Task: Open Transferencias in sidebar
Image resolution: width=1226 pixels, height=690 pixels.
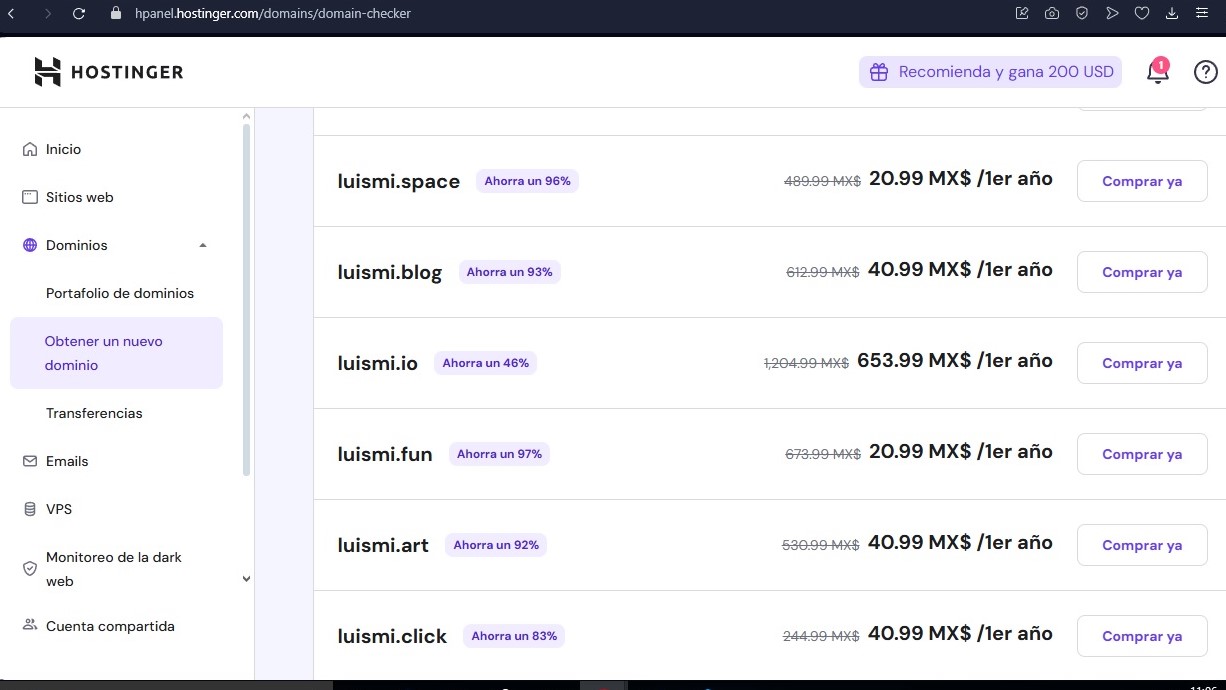Action: point(94,413)
